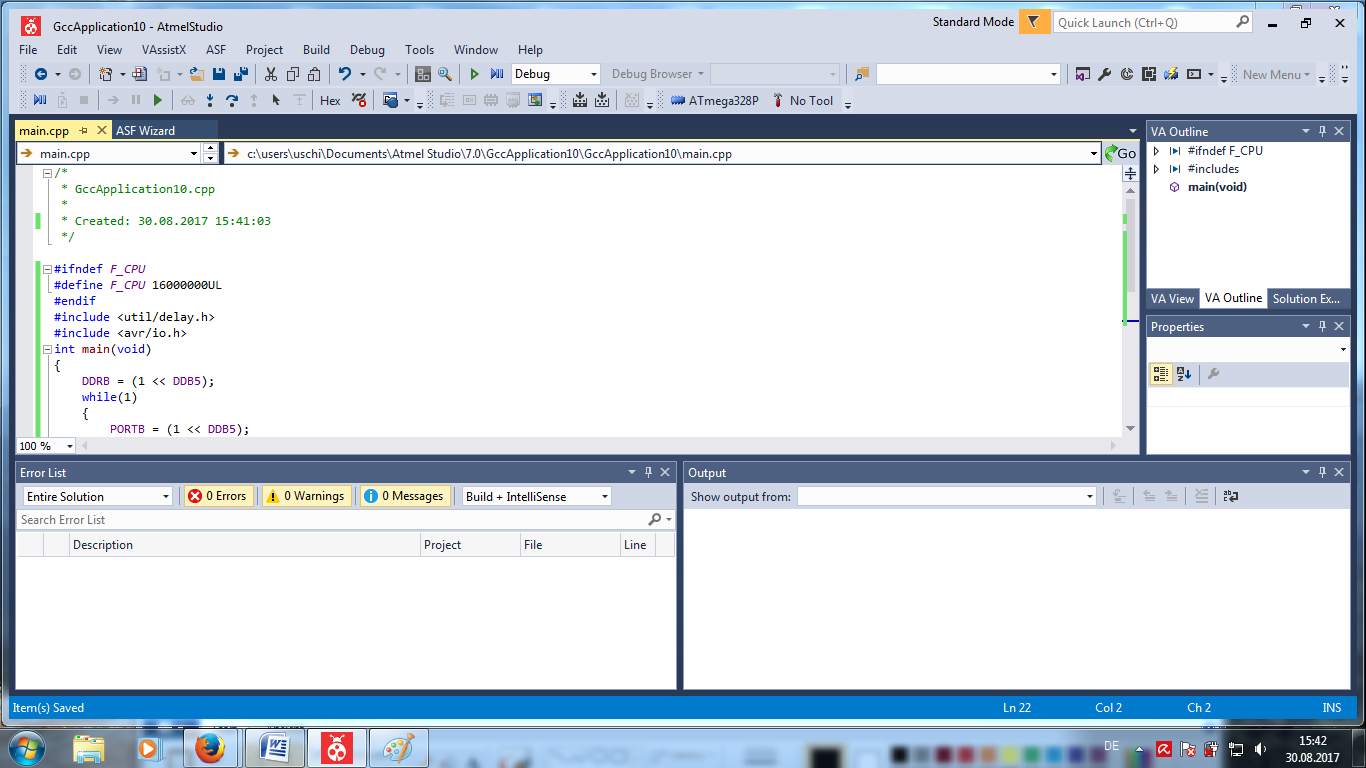The height and width of the screenshot is (768, 1366).
Task: Open the 100 % zoom dropdown
Action: click(70, 446)
